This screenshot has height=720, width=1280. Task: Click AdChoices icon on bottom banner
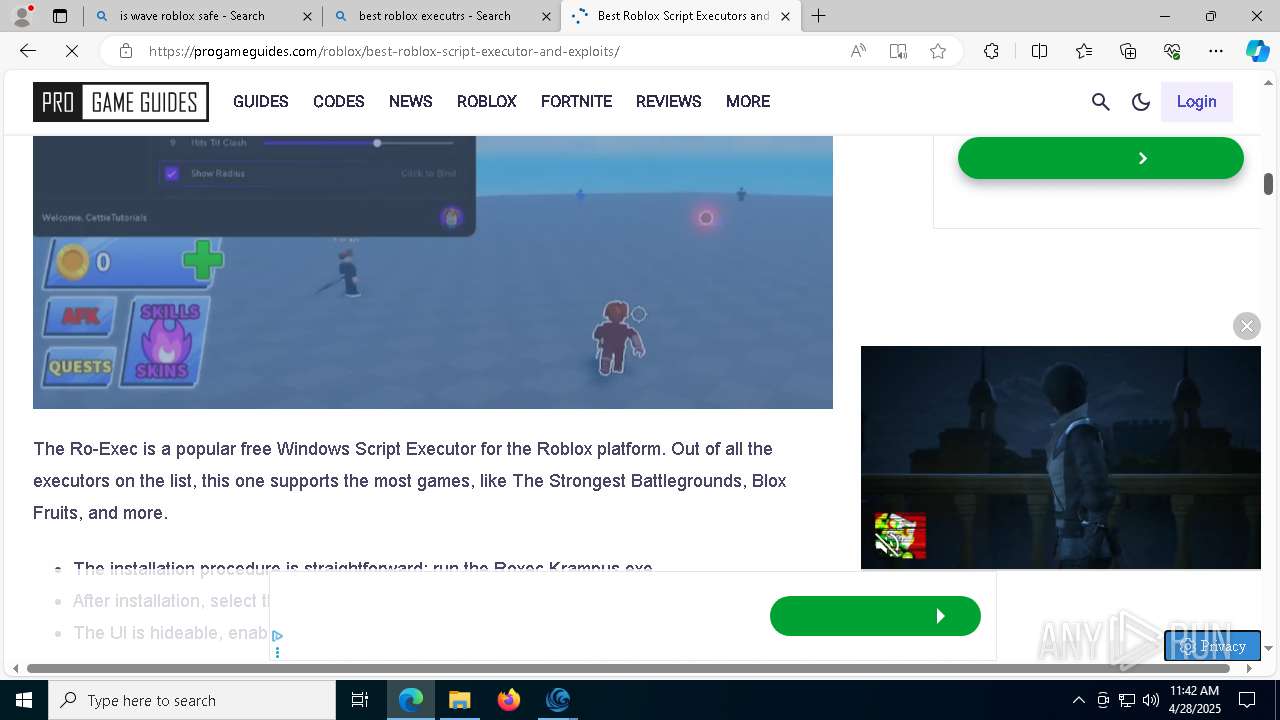(277, 636)
